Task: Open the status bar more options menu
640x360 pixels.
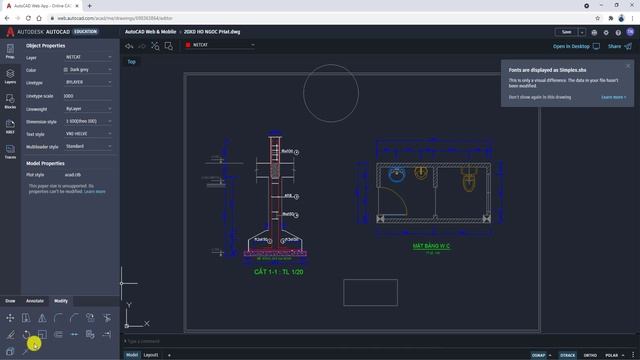Action: pyautogui.click(x=633, y=355)
